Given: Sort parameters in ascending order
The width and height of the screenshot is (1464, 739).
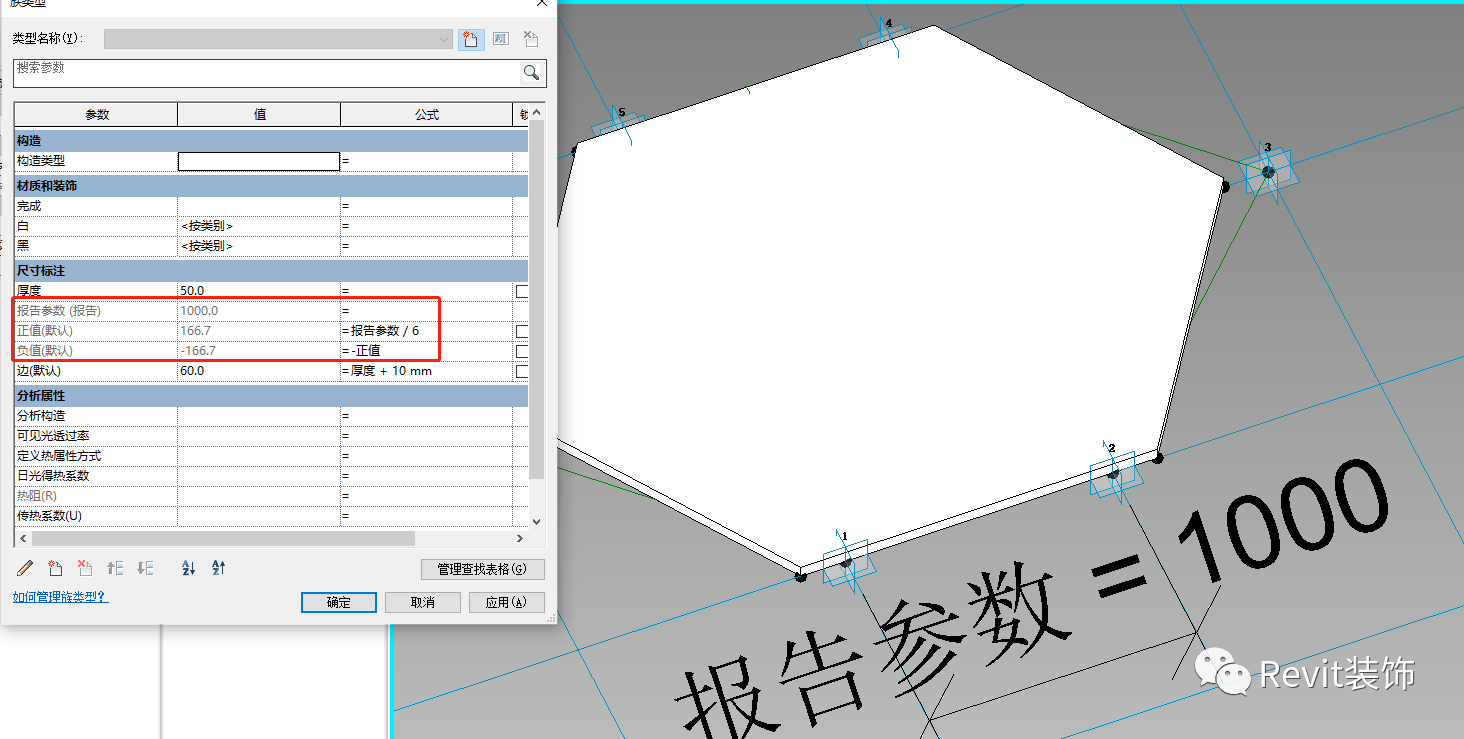Looking at the screenshot, I should point(189,568).
